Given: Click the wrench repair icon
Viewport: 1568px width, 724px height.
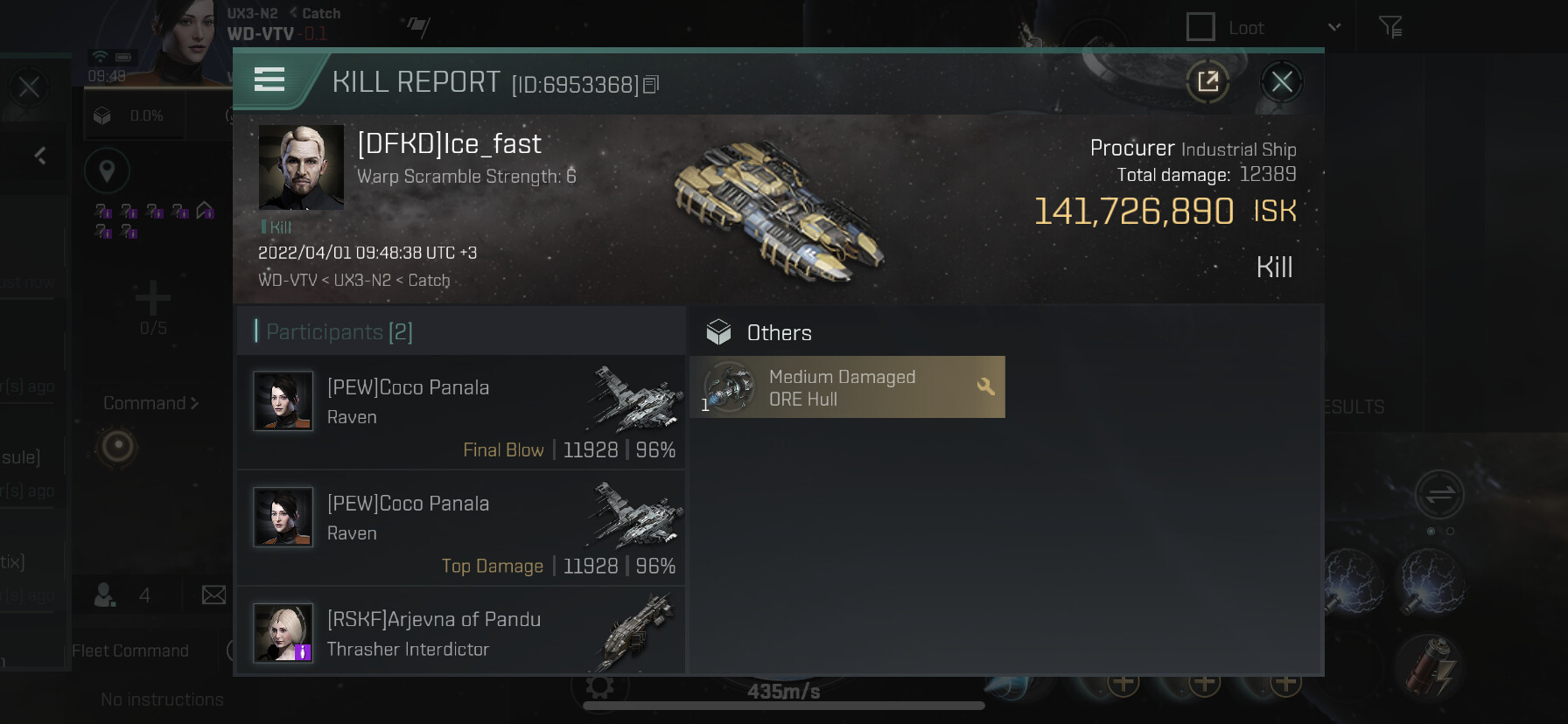Looking at the screenshot, I should coord(985,386).
